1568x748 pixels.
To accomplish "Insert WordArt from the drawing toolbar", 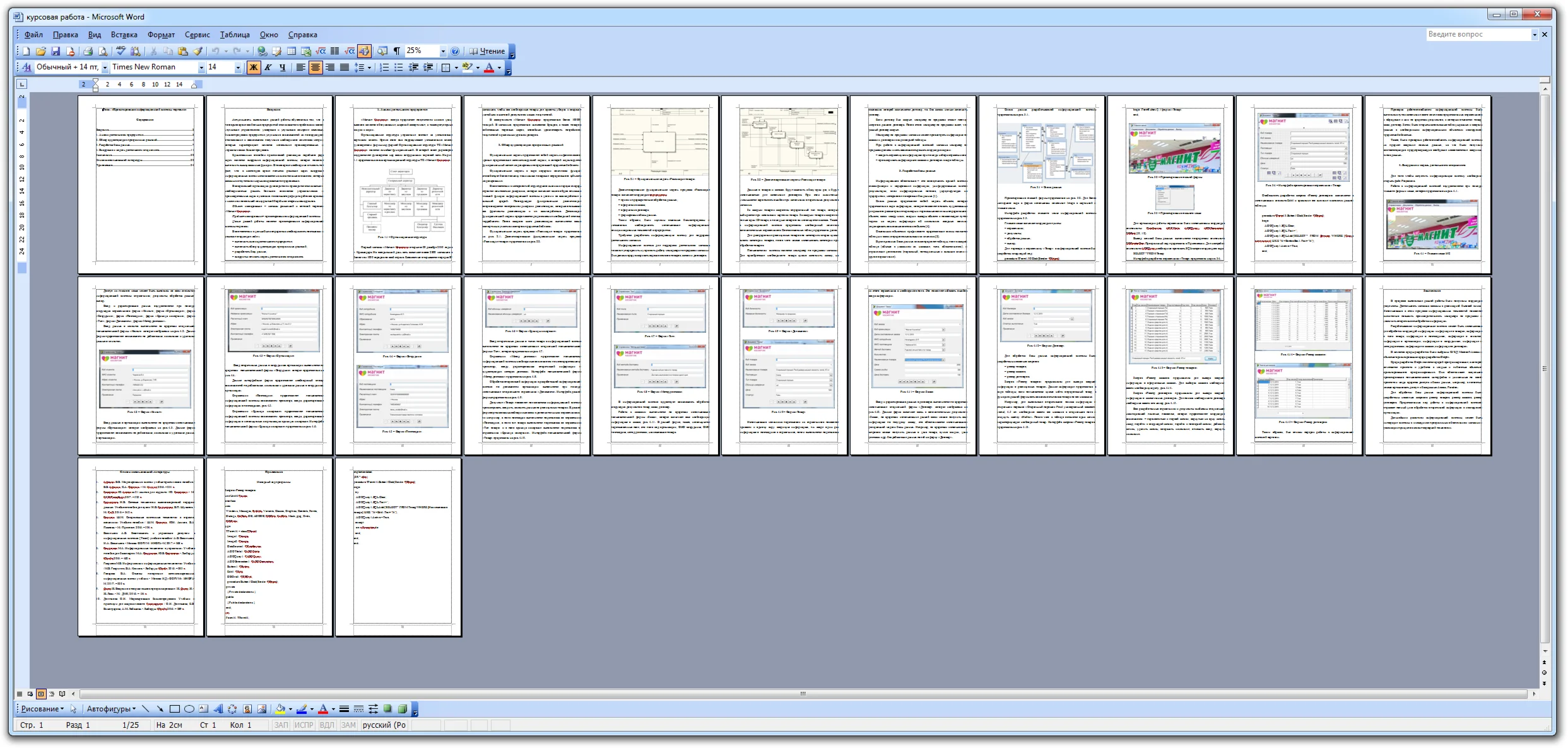I will pyautogui.click(x=218, y=709).
